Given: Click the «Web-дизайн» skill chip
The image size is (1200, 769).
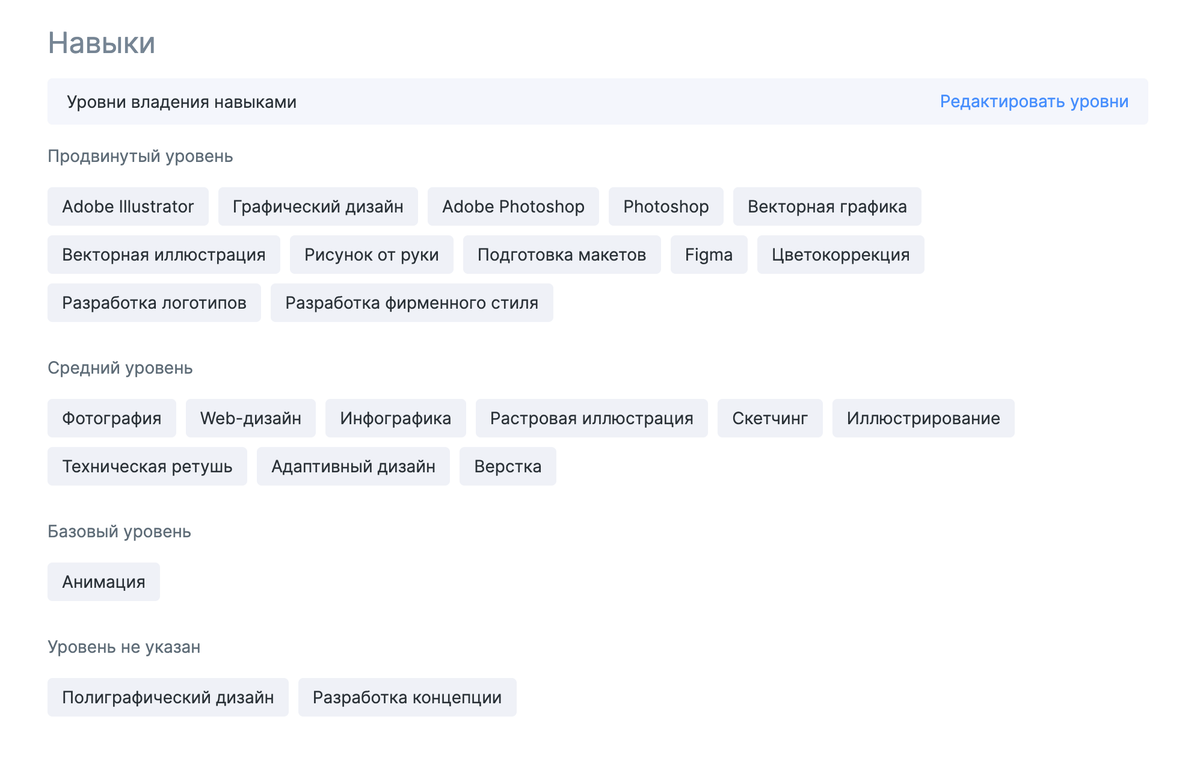Looking at the screenshot, I should coord(250,418).
